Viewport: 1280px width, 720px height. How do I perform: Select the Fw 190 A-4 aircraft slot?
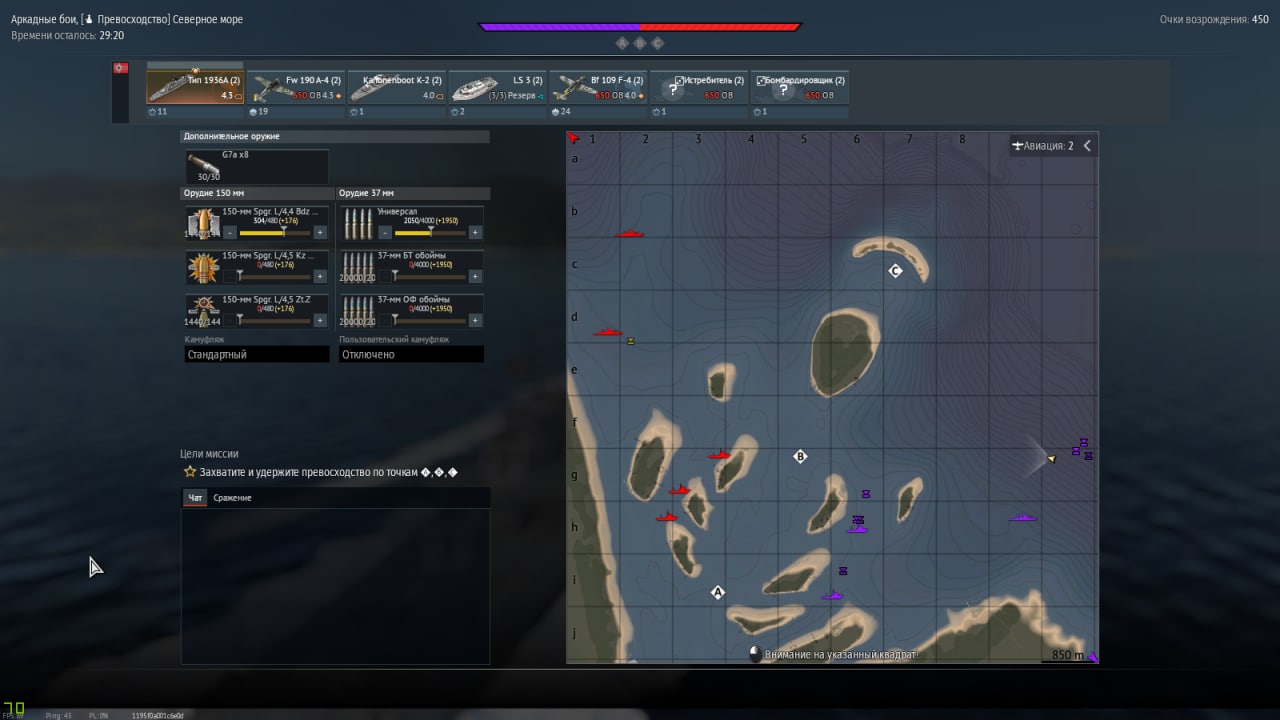coord(296,87)
